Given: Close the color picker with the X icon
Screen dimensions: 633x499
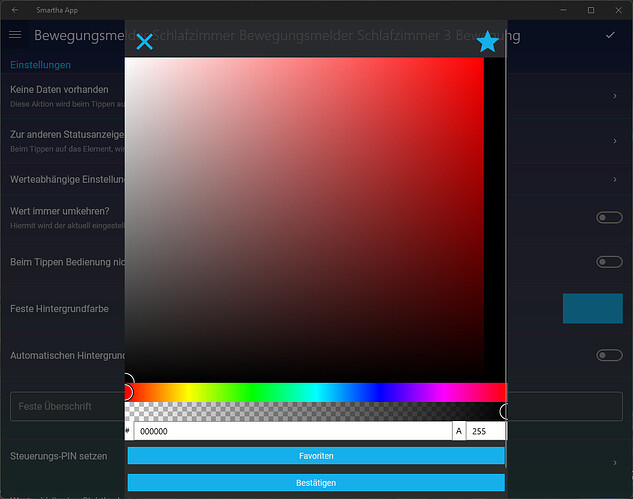Looking at the screenshot, I should [144, 41].
